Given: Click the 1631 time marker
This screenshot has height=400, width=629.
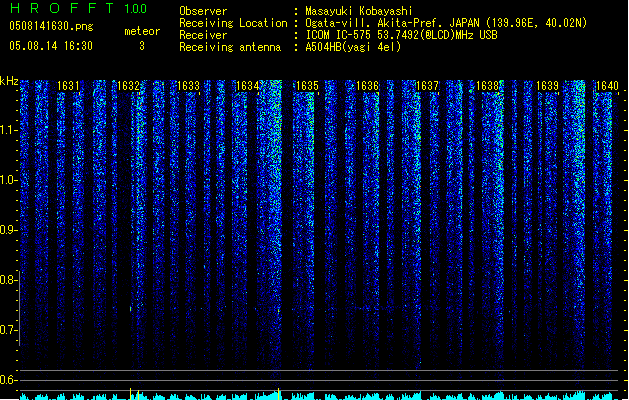Looking at the screenshot, I should 68,86.
